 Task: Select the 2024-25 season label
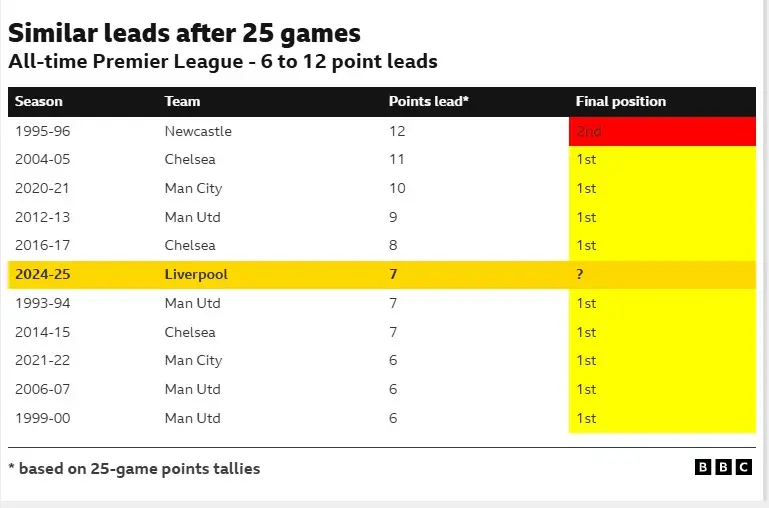(43, 274)
